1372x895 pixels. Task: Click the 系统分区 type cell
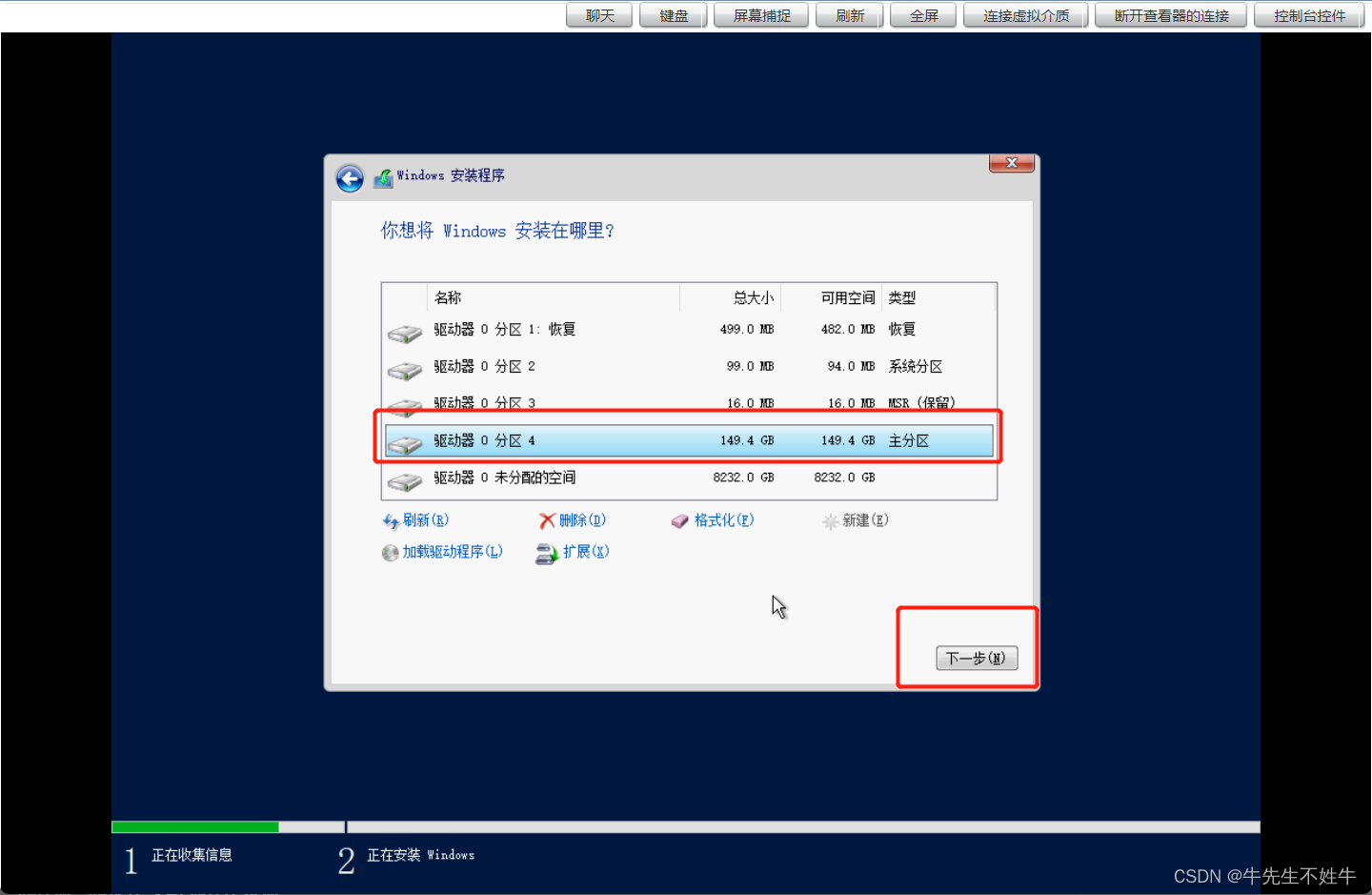tap(916, 367)
